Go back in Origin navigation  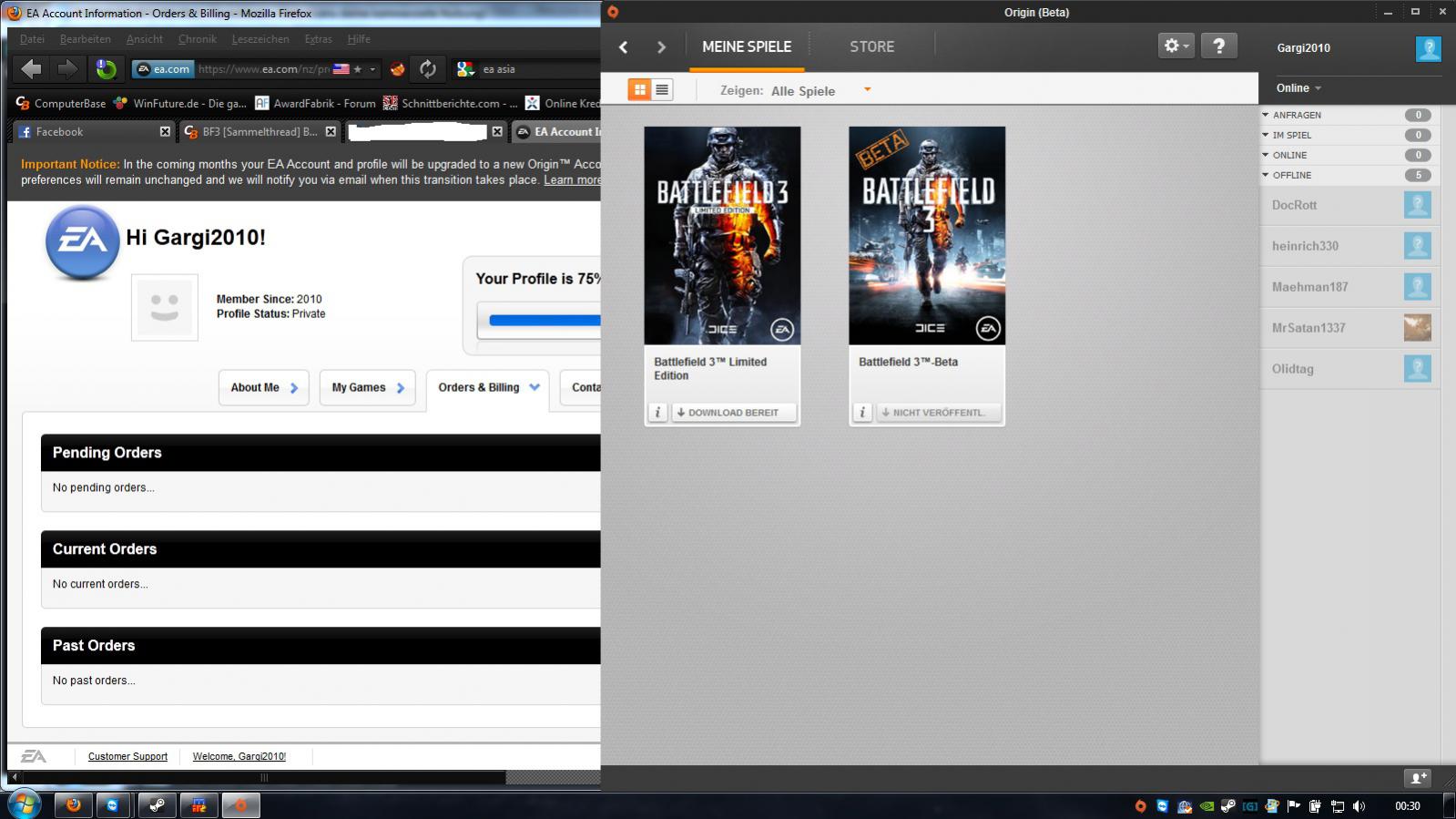(x=624, y=47)
